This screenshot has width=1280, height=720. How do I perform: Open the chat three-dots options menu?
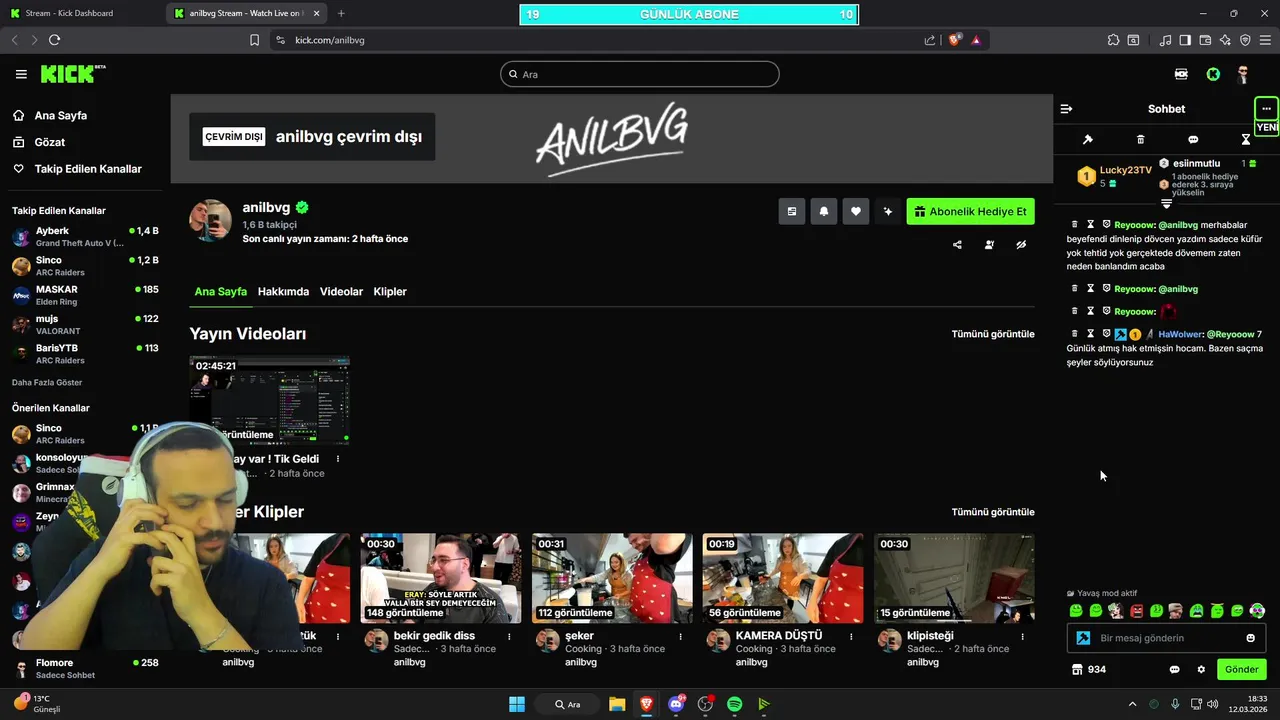[x=1266, y=108]
